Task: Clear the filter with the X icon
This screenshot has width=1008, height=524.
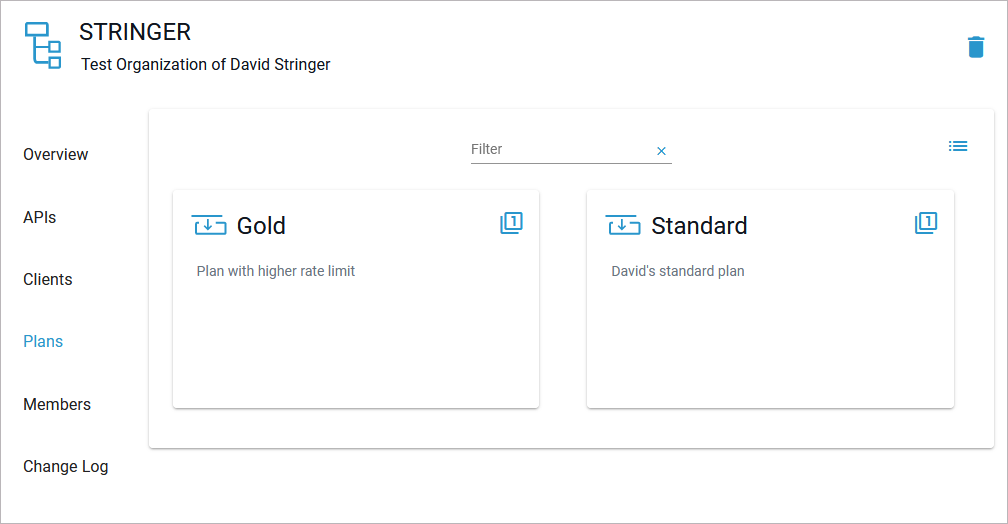Action: pyautogui.click(x=661, y=151)
